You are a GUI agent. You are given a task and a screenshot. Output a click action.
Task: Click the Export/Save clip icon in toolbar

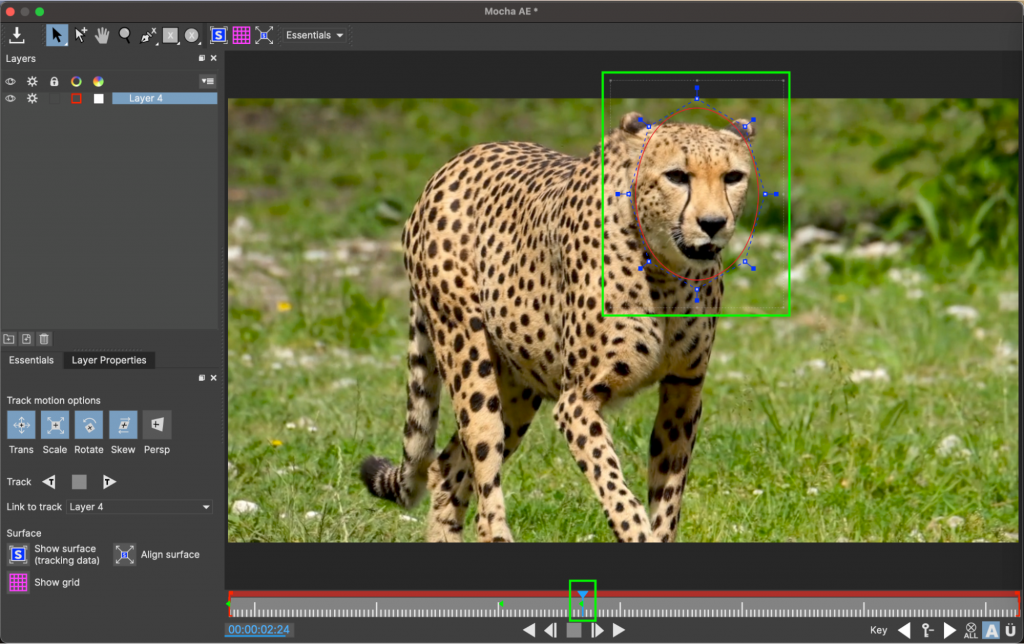coord(17,34)
